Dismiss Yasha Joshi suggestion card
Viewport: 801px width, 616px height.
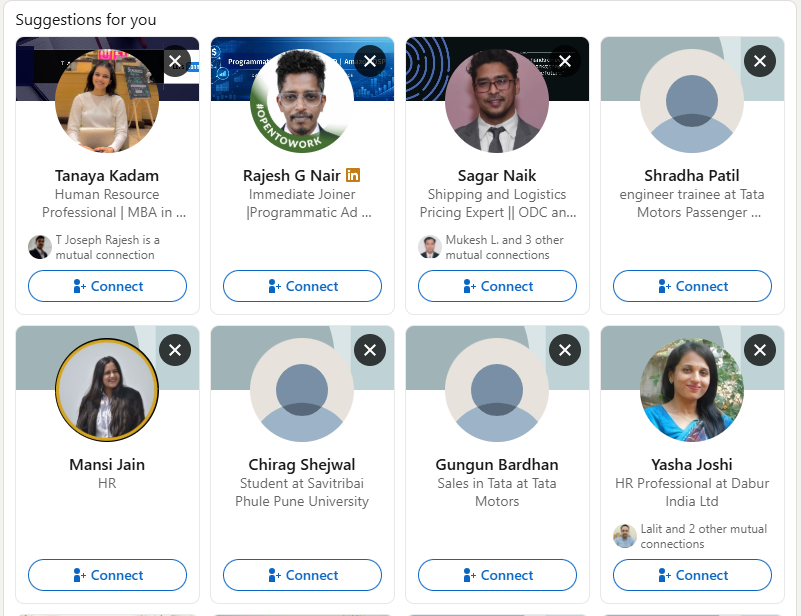click(760, 350)
